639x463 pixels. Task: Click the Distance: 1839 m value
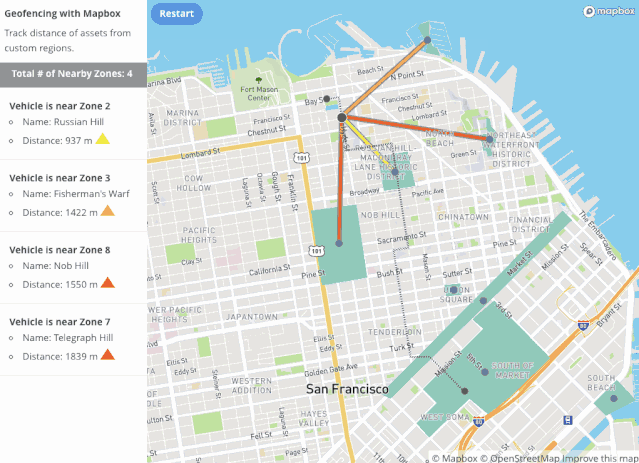coord(60,356)
